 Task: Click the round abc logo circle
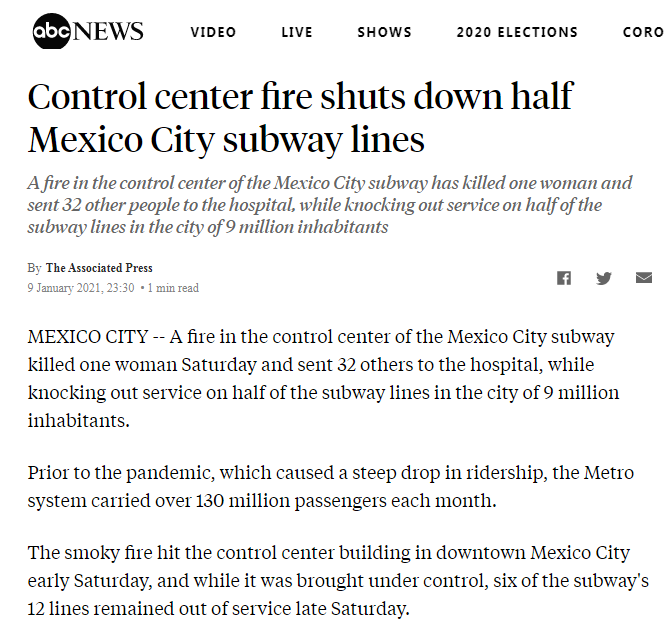click(x=50, y=32)
